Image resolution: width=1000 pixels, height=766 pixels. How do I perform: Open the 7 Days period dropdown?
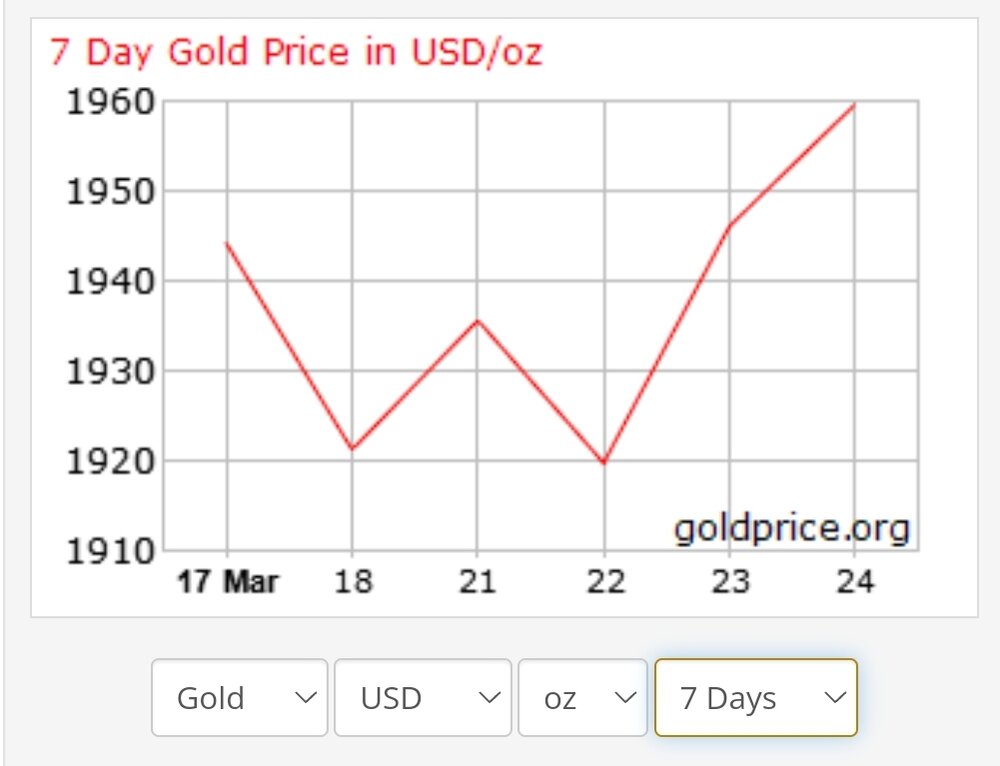pyautogui.click(x=755, y=698)
